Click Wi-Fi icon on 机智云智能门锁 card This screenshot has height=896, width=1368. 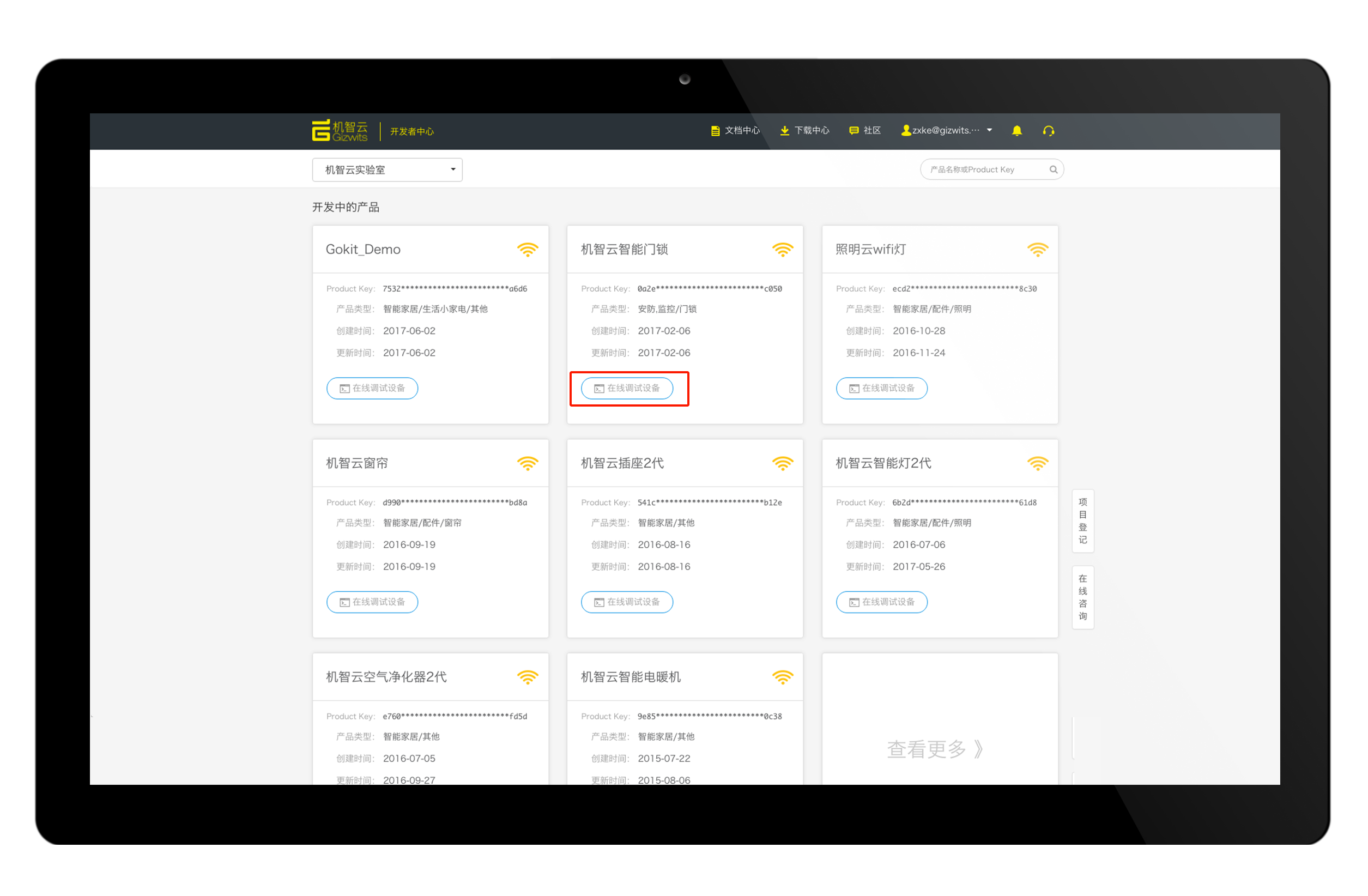(x=782, y=250)
